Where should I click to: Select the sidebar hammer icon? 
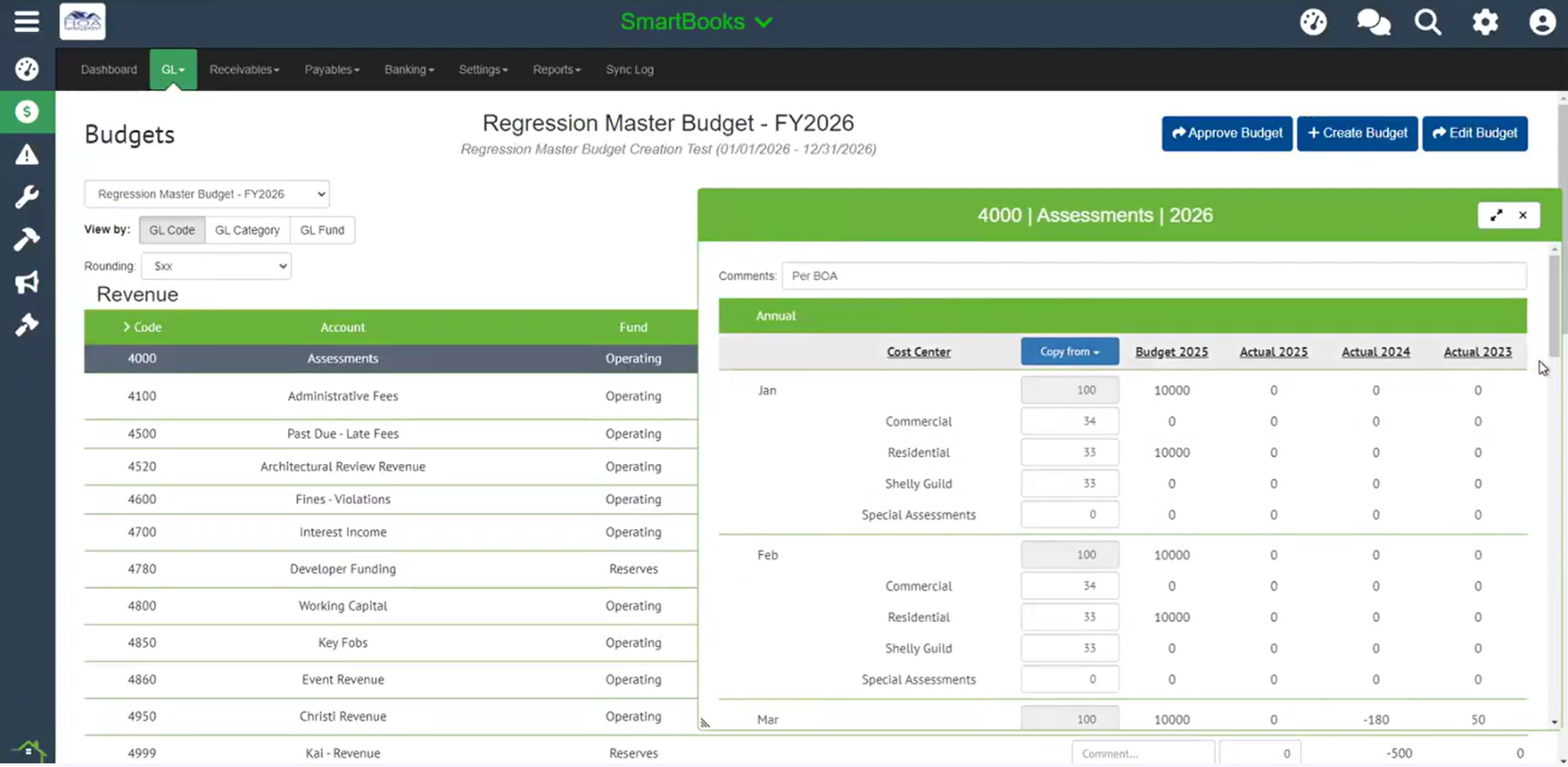pos(27,239)
